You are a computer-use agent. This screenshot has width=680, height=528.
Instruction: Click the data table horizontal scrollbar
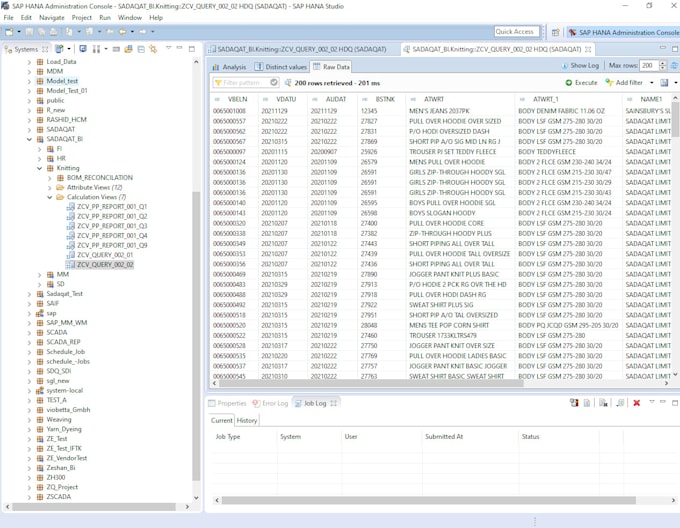tap(371, 384)
